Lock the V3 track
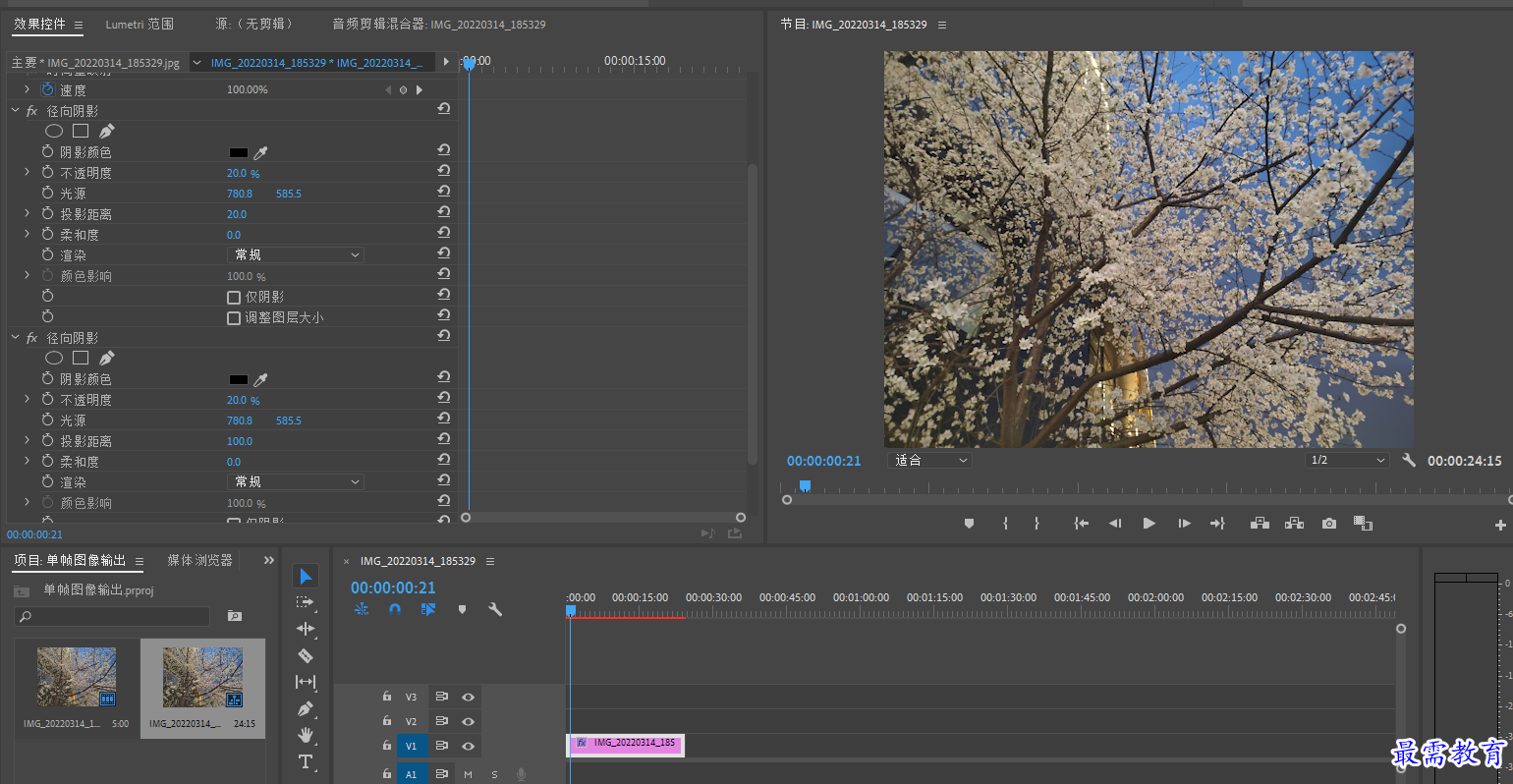 coord(387,697)
